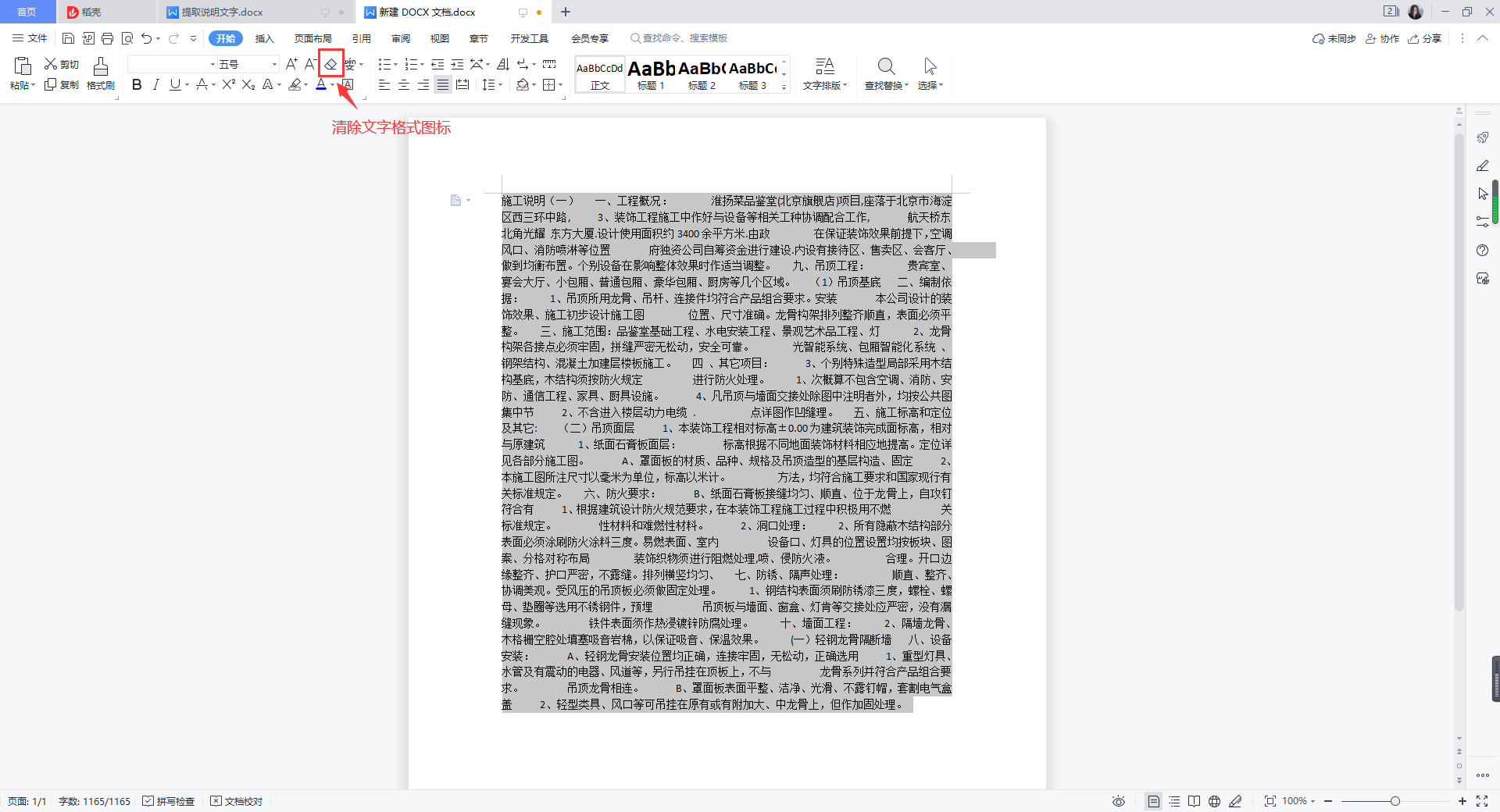Switch to the 插入 ribbon tab
The image size is (1500, 812).
[x=264, y=37]
